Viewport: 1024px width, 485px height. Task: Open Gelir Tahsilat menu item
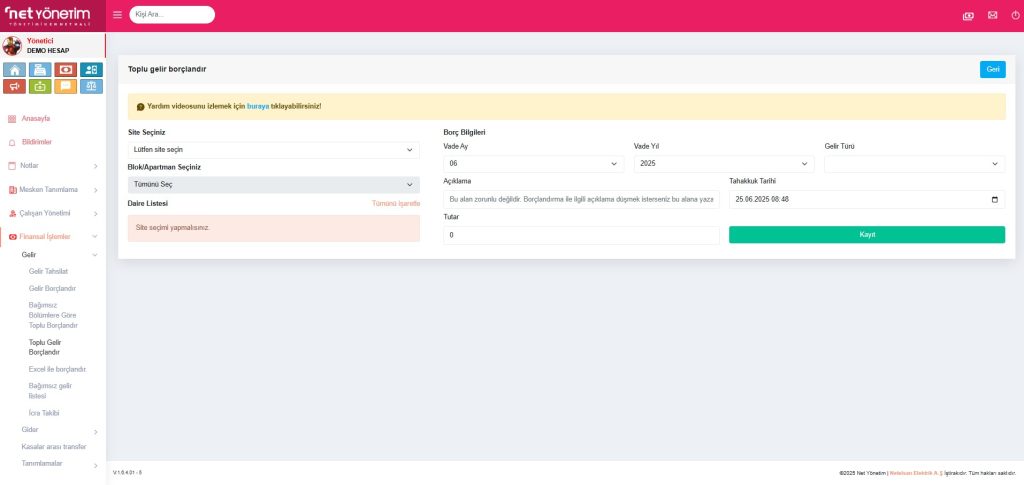tap(50, 272)
